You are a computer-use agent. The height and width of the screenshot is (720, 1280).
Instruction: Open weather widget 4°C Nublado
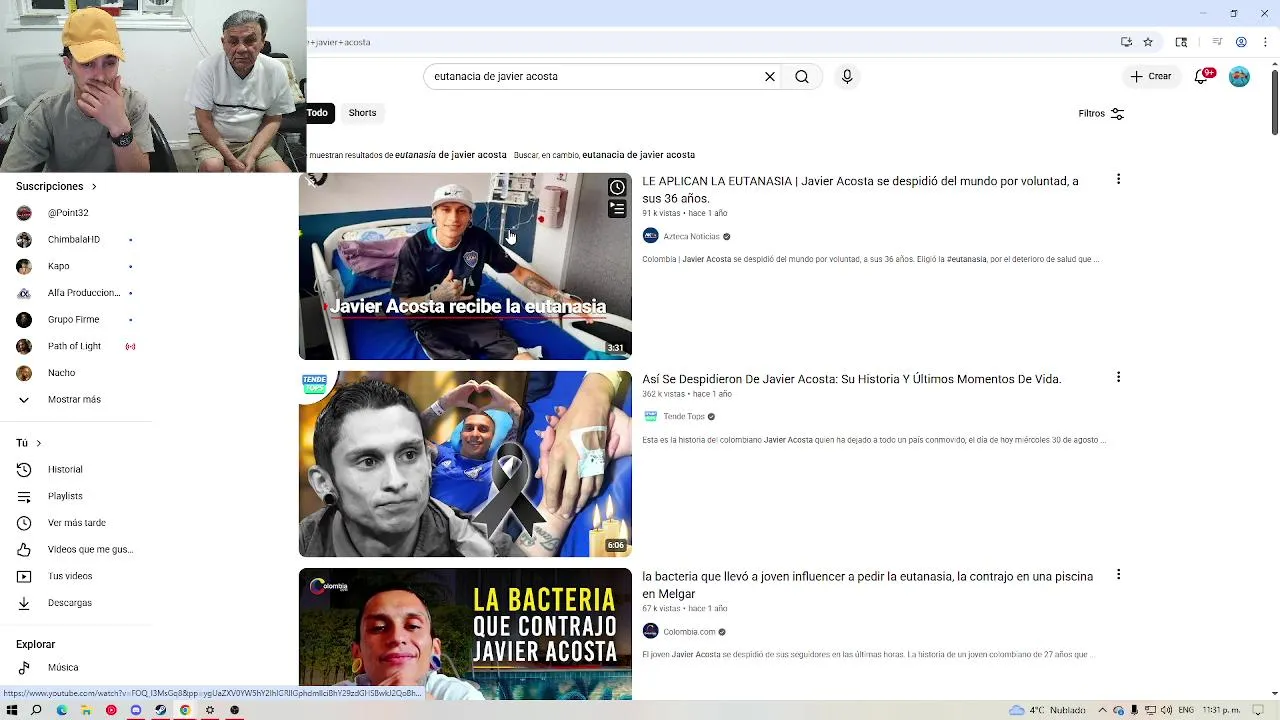tap(1047, 710)
